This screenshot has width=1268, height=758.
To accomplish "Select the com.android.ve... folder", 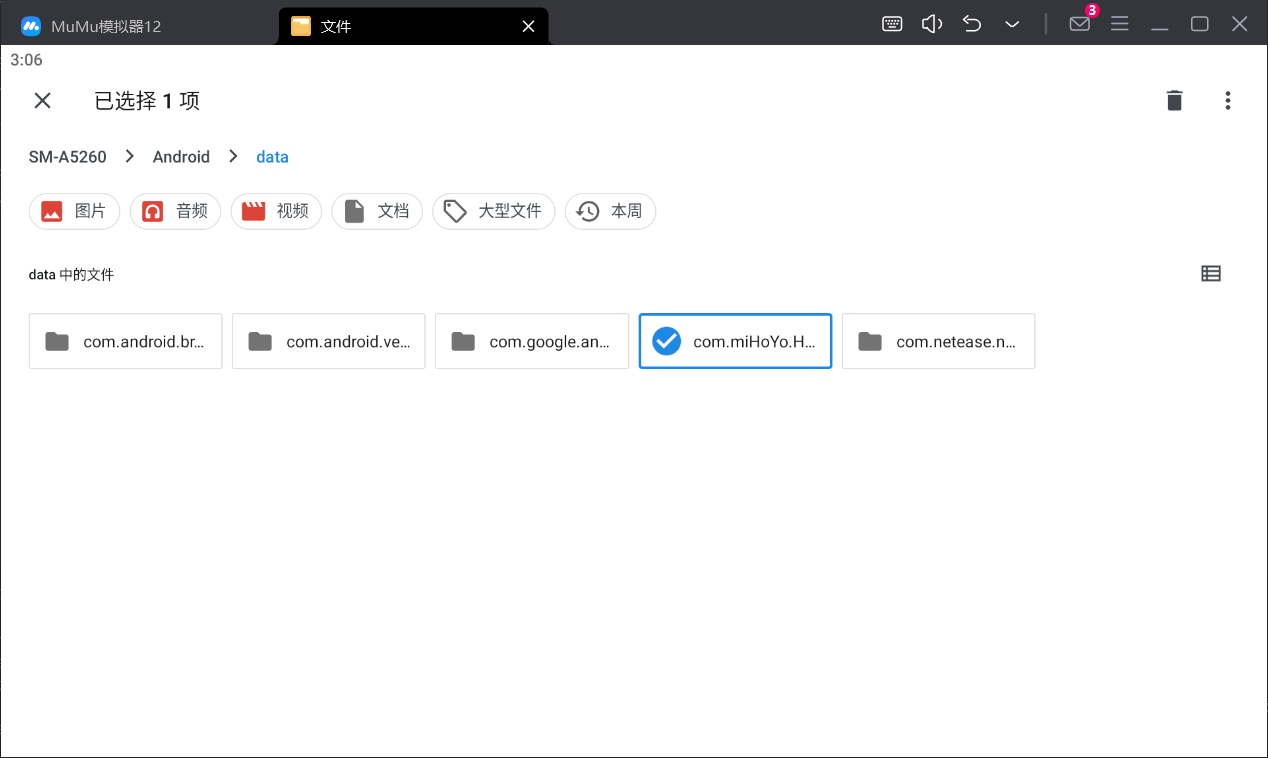I will pyautogui.click(x=329, y=341).
